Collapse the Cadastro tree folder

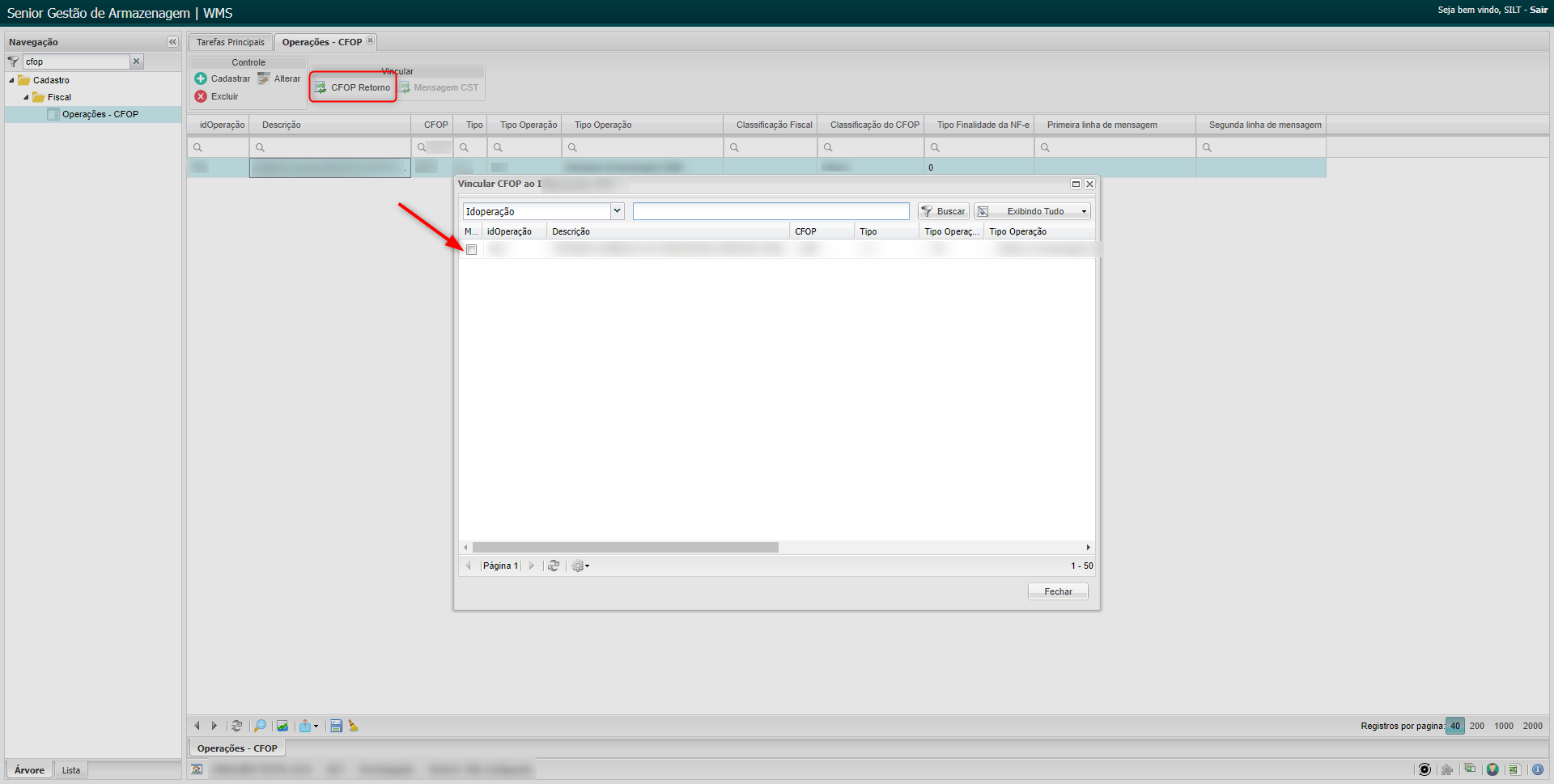coord(12,80)
